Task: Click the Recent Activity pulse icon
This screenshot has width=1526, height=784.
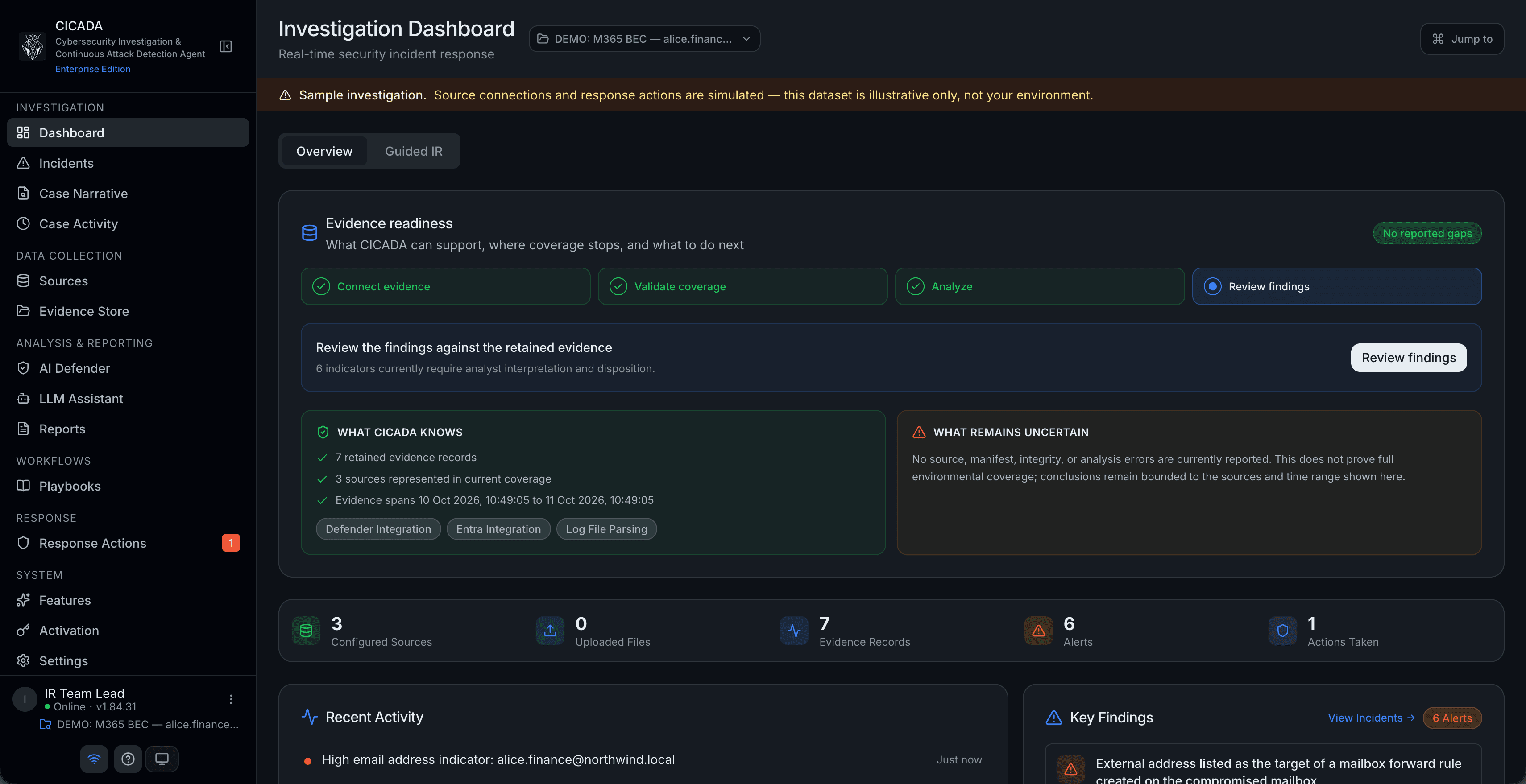Action: [x=309, y=717]
